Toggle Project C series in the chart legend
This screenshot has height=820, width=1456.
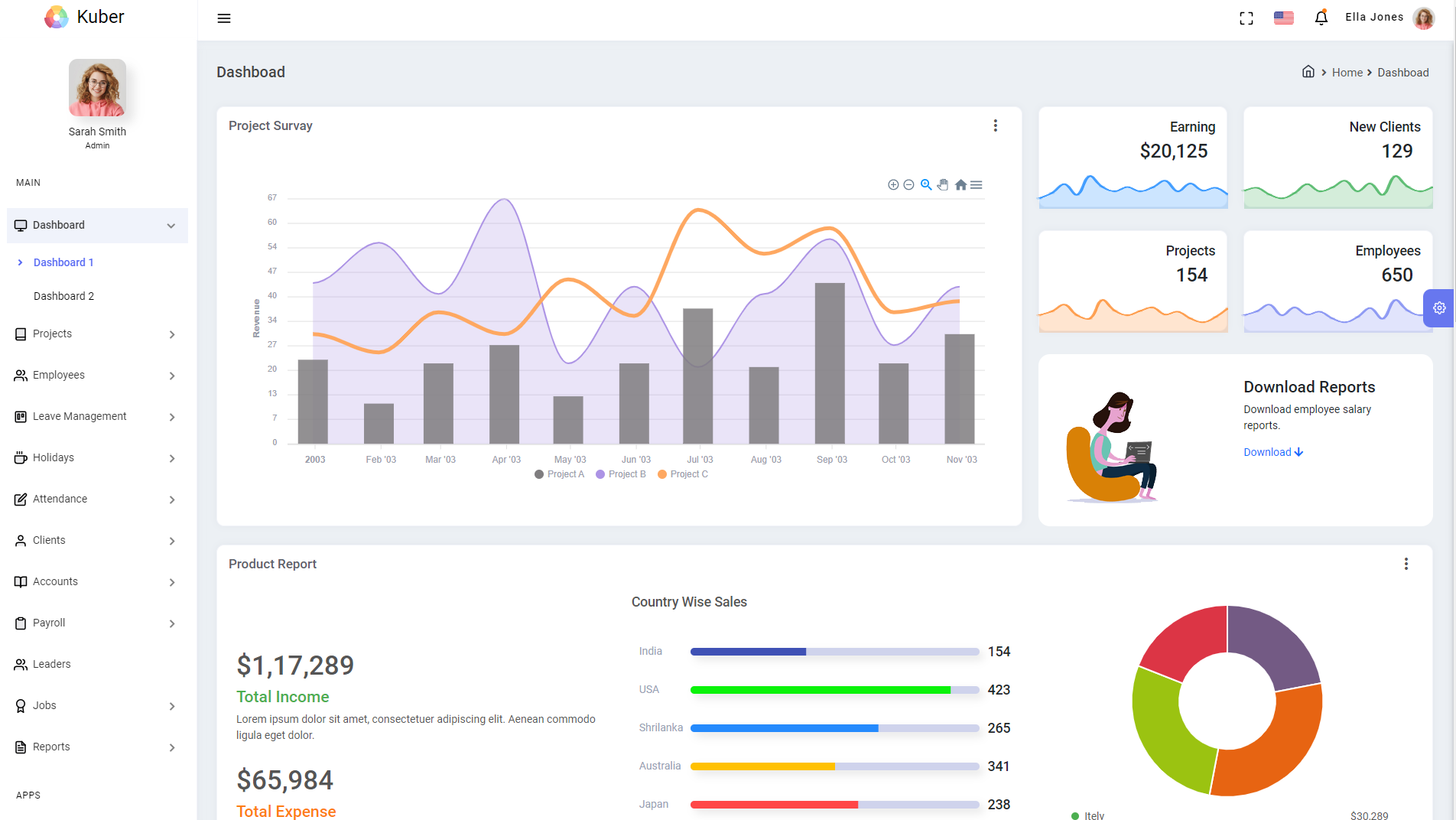tap(682, 473)
